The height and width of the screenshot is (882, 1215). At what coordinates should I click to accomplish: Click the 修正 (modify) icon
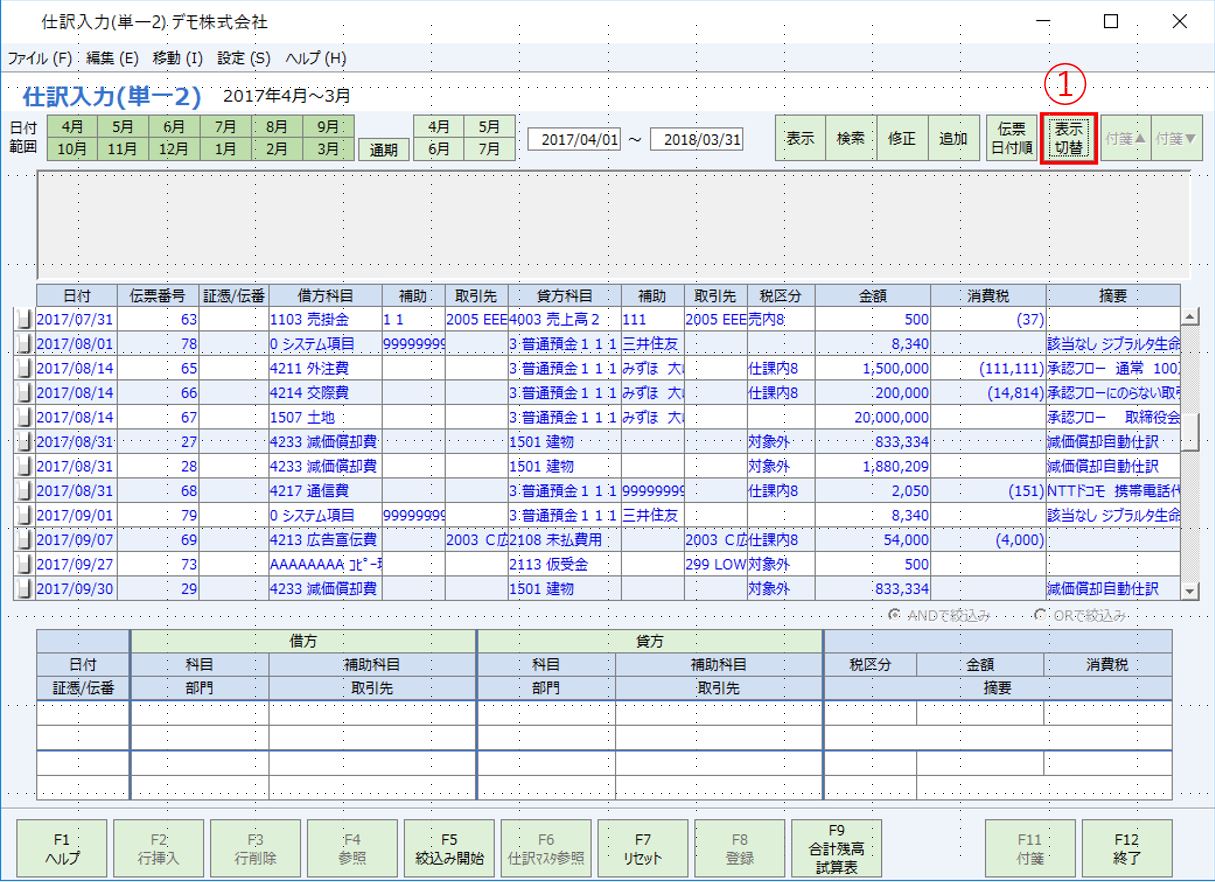click(901, 139)
